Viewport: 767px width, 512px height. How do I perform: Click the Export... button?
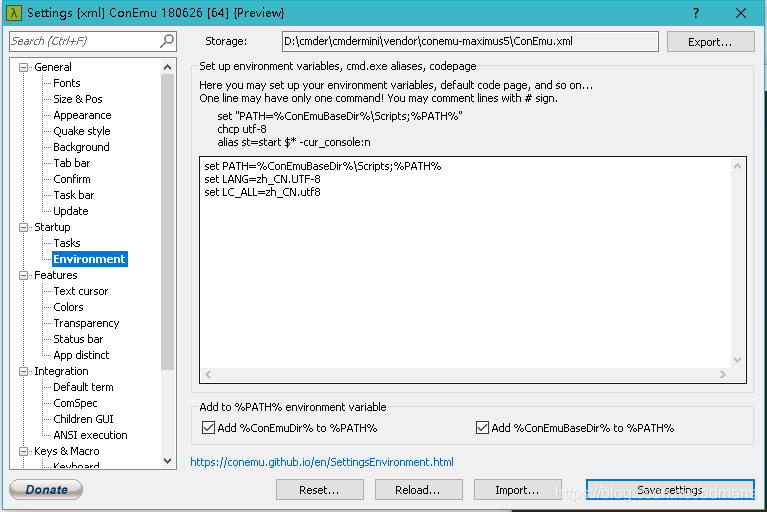[710, 42]
